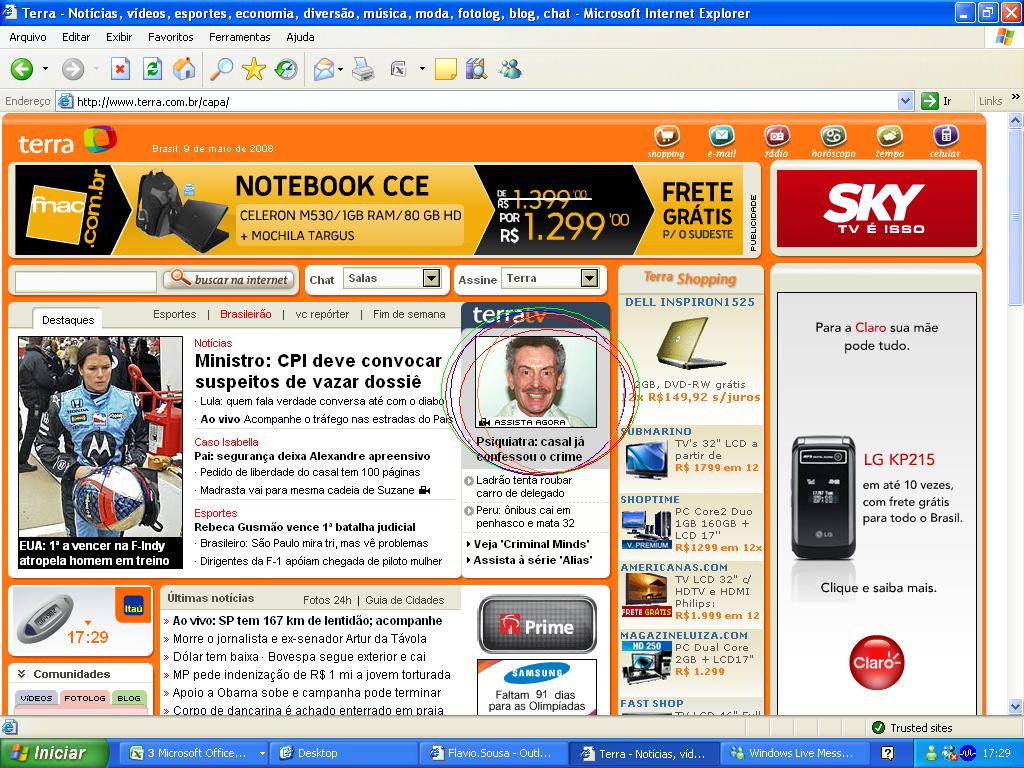
Task: Click the Terra logo at top left
Action: coord(67,141)
